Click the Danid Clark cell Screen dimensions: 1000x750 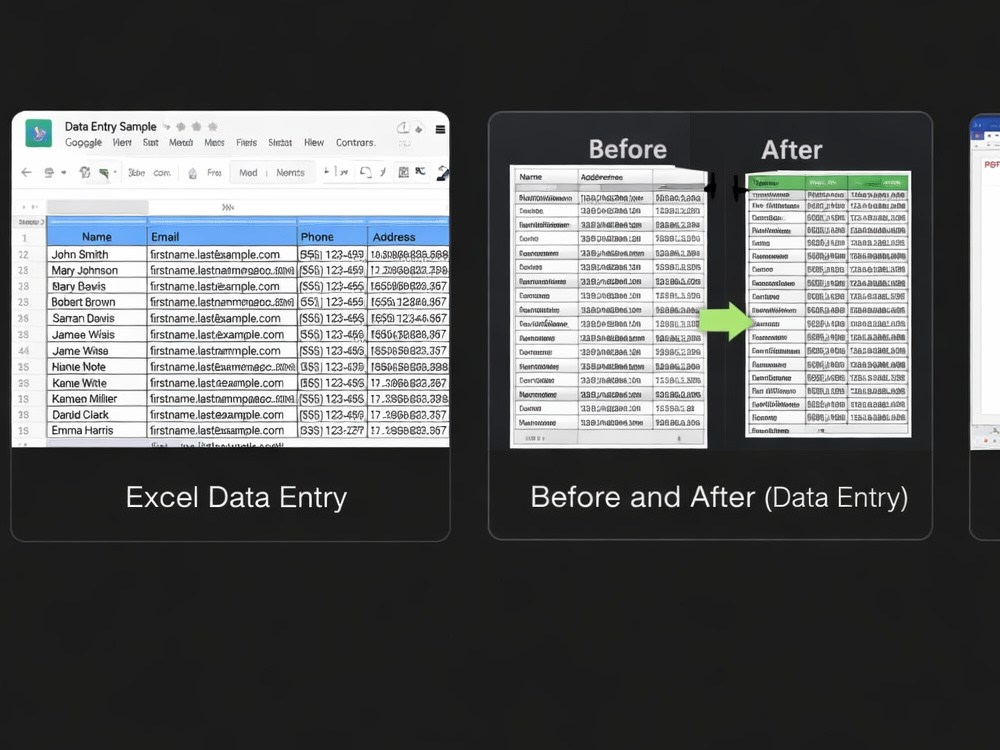click(97, 415)
